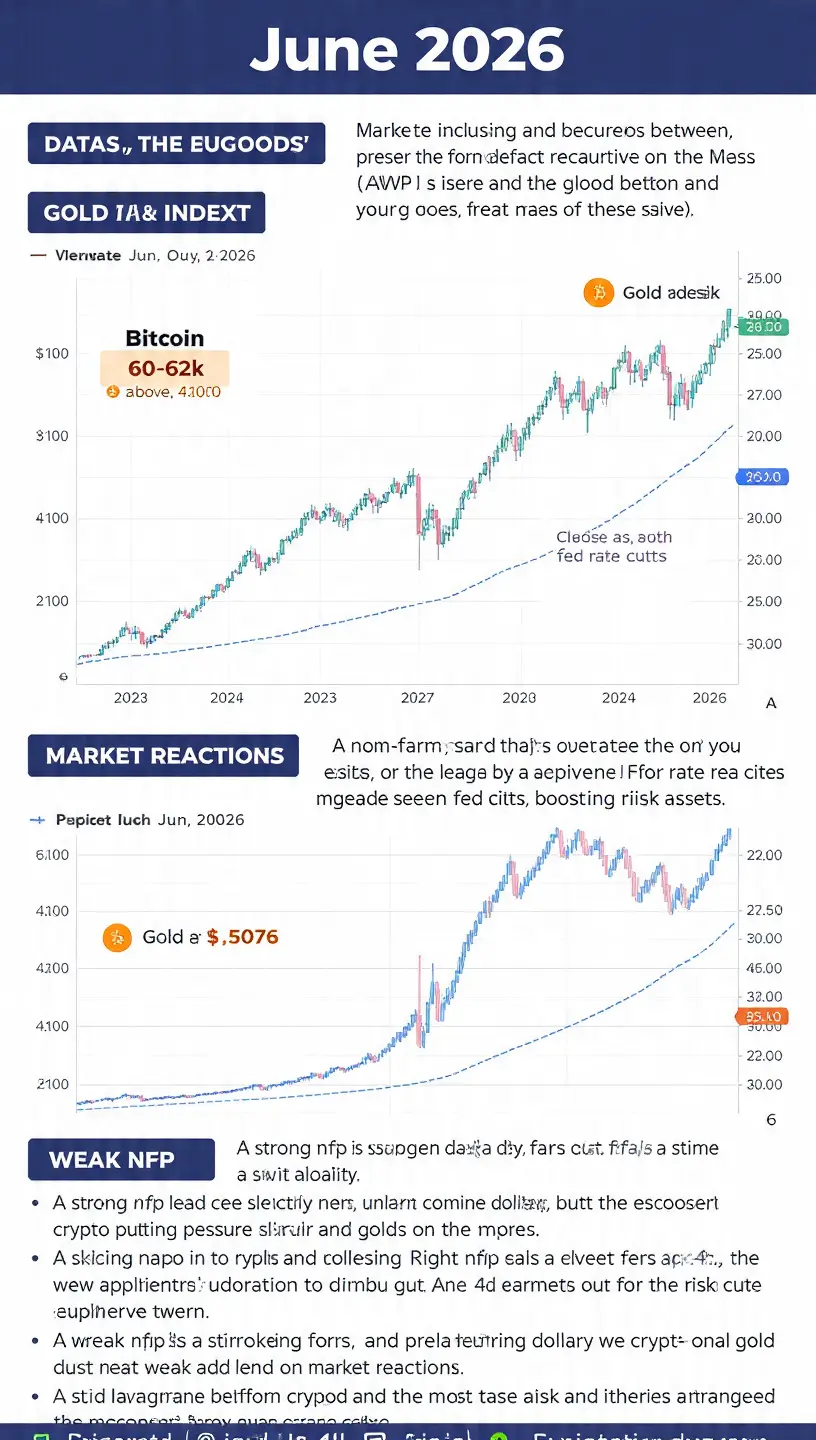Click the red line legend marker before Vlemvate
The image size is (816, 1440).
pos(39,255)
